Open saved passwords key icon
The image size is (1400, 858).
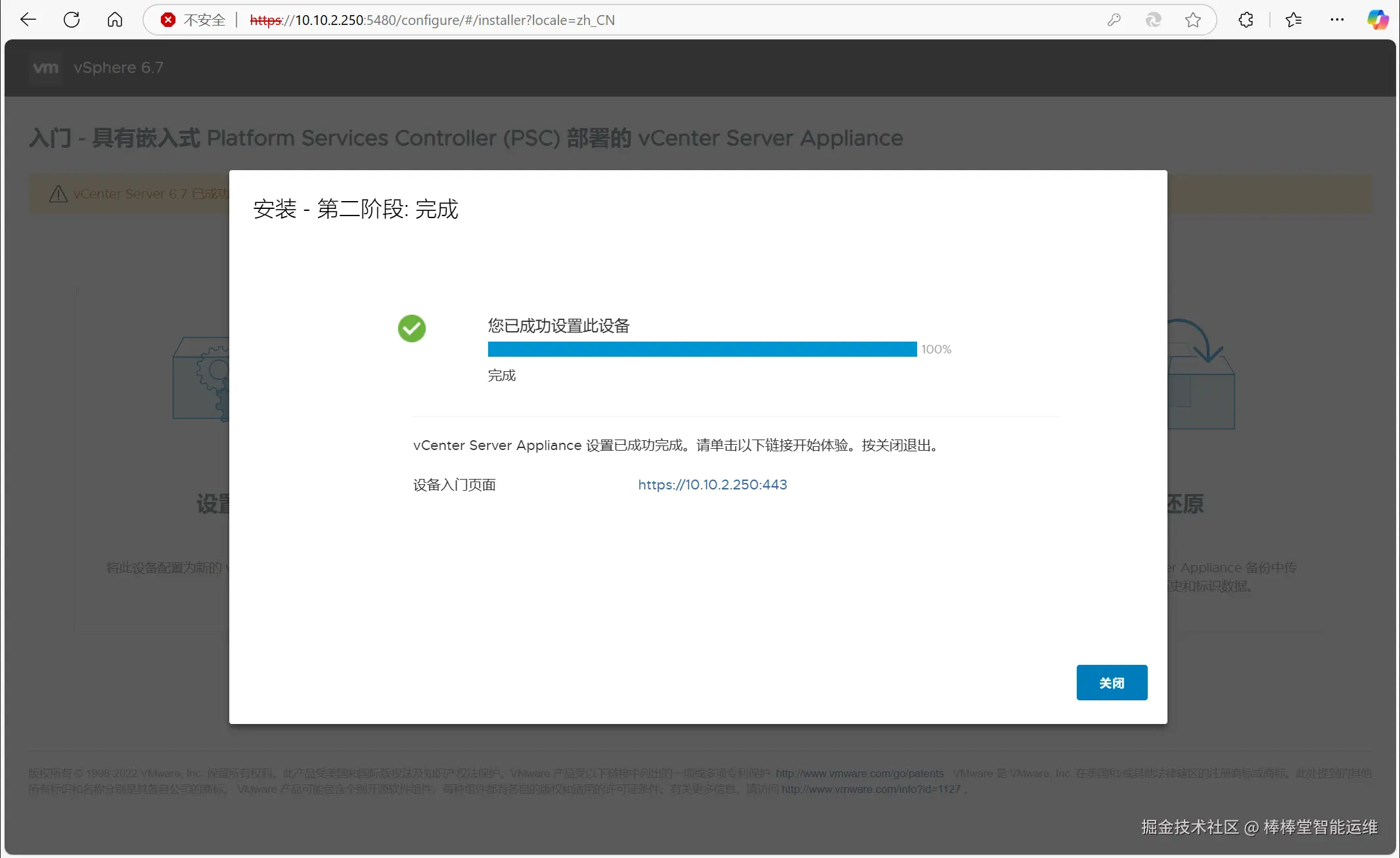point(1114,20)
